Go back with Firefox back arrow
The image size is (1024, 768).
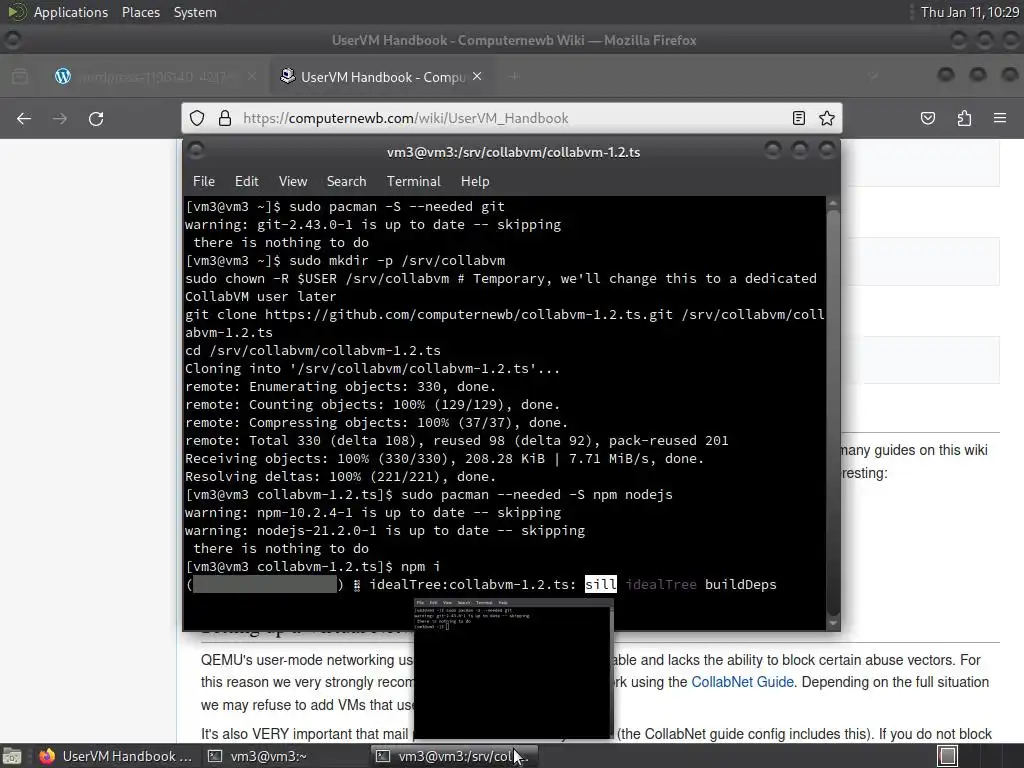point(24,118)
